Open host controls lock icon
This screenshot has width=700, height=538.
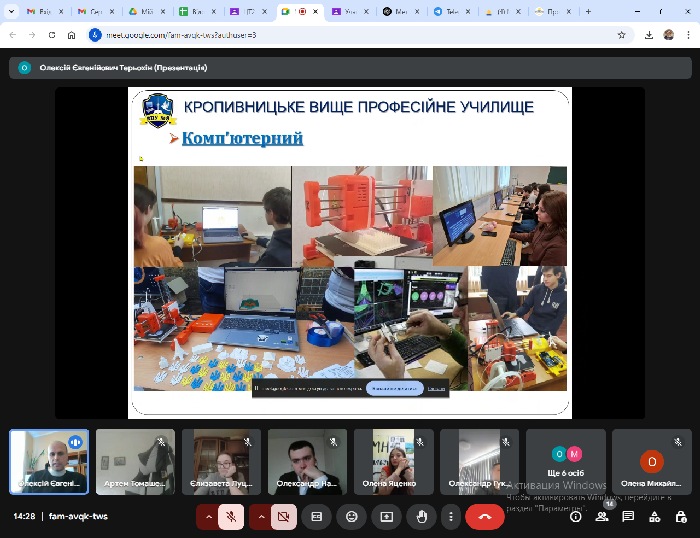680,516
